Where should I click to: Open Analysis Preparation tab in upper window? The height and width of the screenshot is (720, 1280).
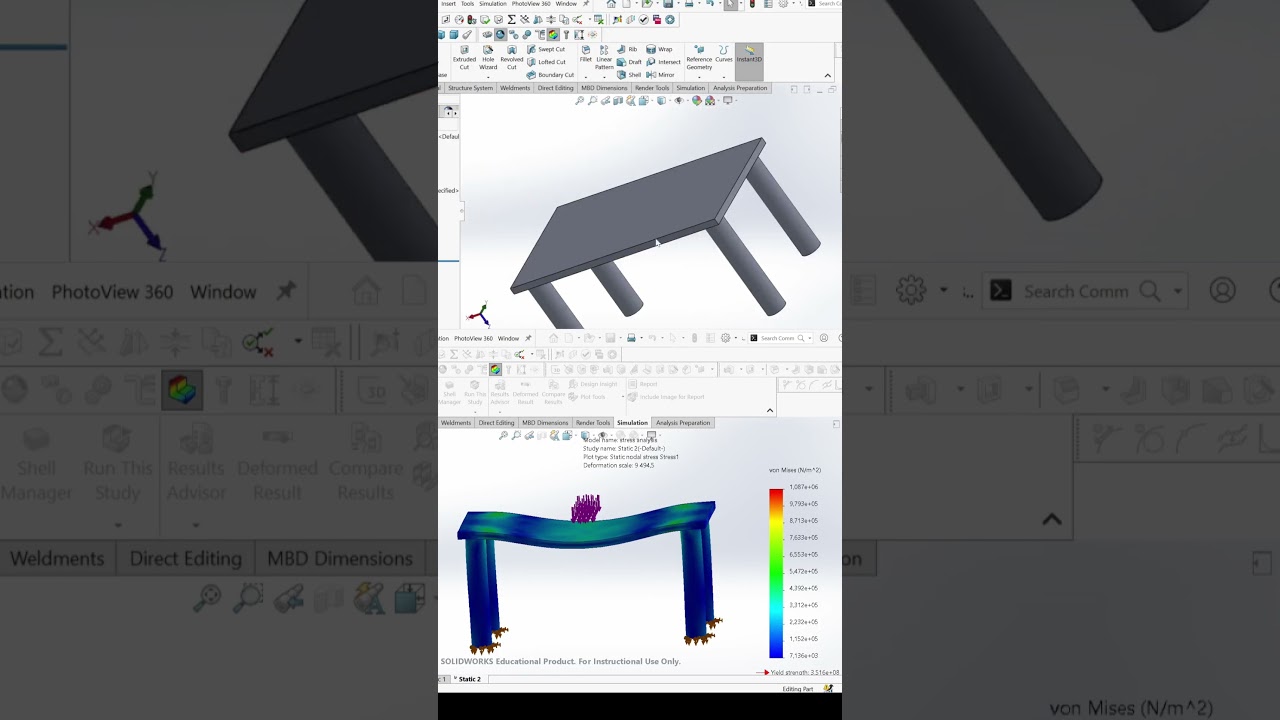740,88
